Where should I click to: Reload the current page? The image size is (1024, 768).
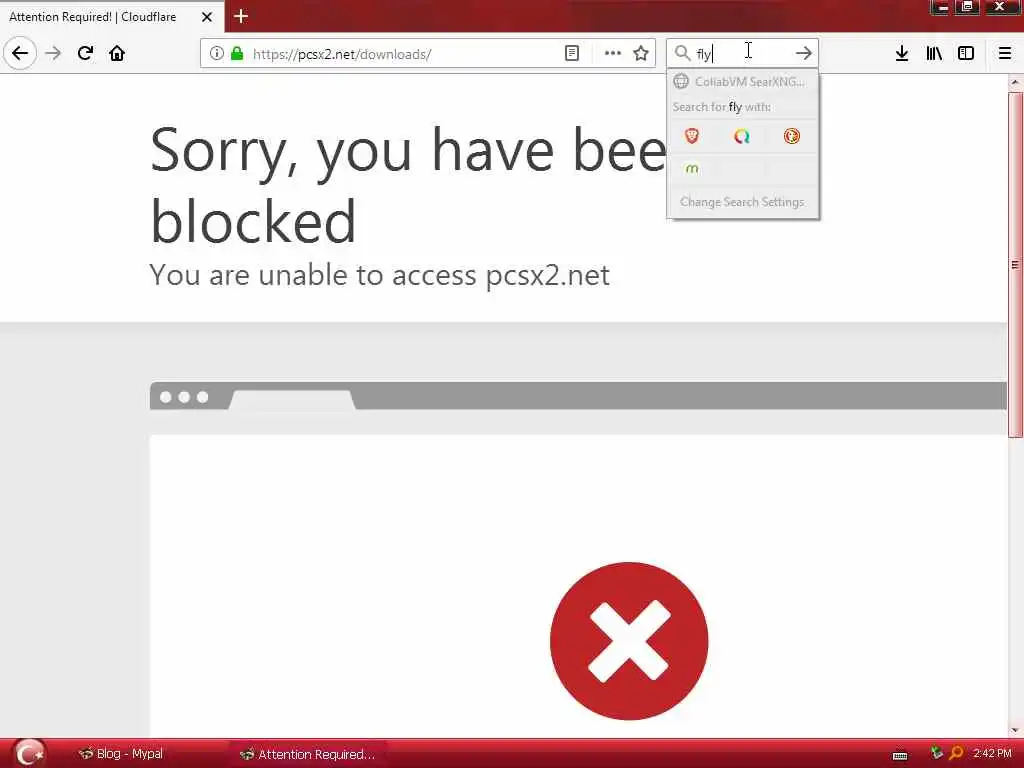coord(85,53)
